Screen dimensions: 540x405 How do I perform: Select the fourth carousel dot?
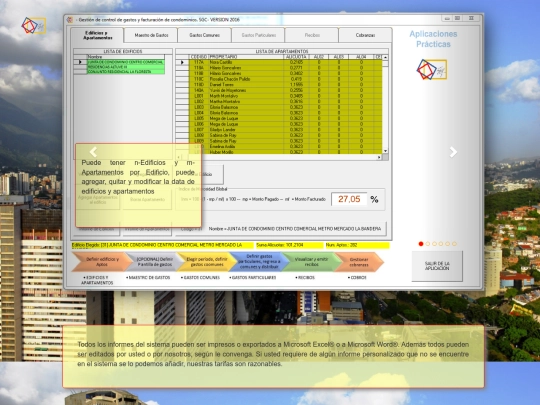coord(441,244)
